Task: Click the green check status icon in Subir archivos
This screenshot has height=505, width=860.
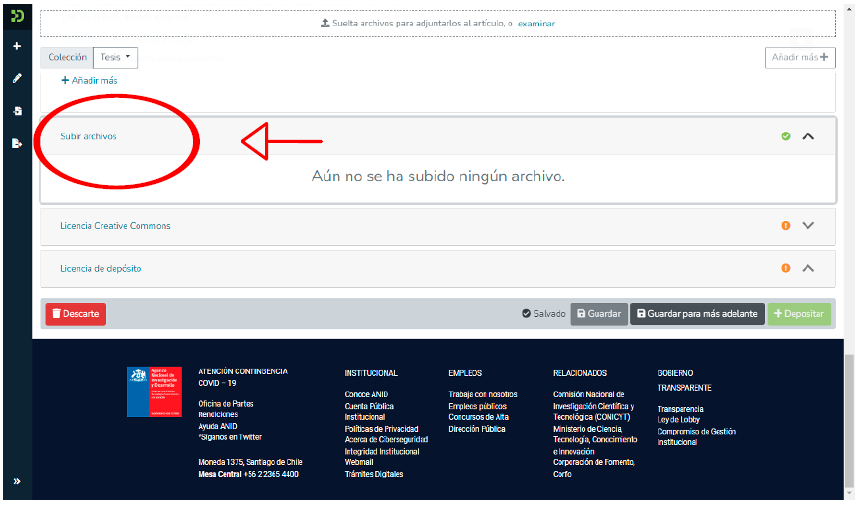Action: [x=786, y=136]
